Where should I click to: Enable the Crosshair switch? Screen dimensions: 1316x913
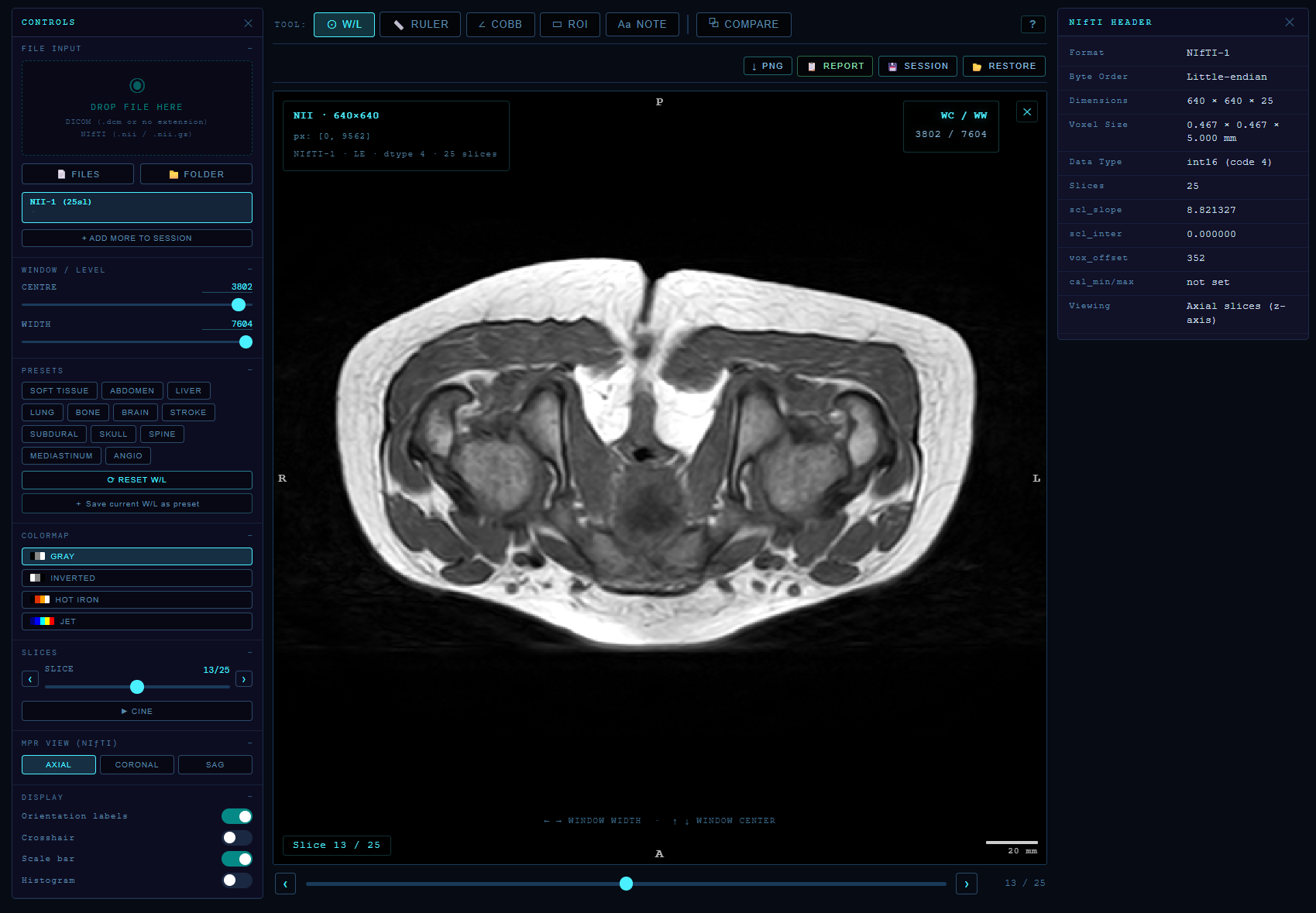click(237, 838)
